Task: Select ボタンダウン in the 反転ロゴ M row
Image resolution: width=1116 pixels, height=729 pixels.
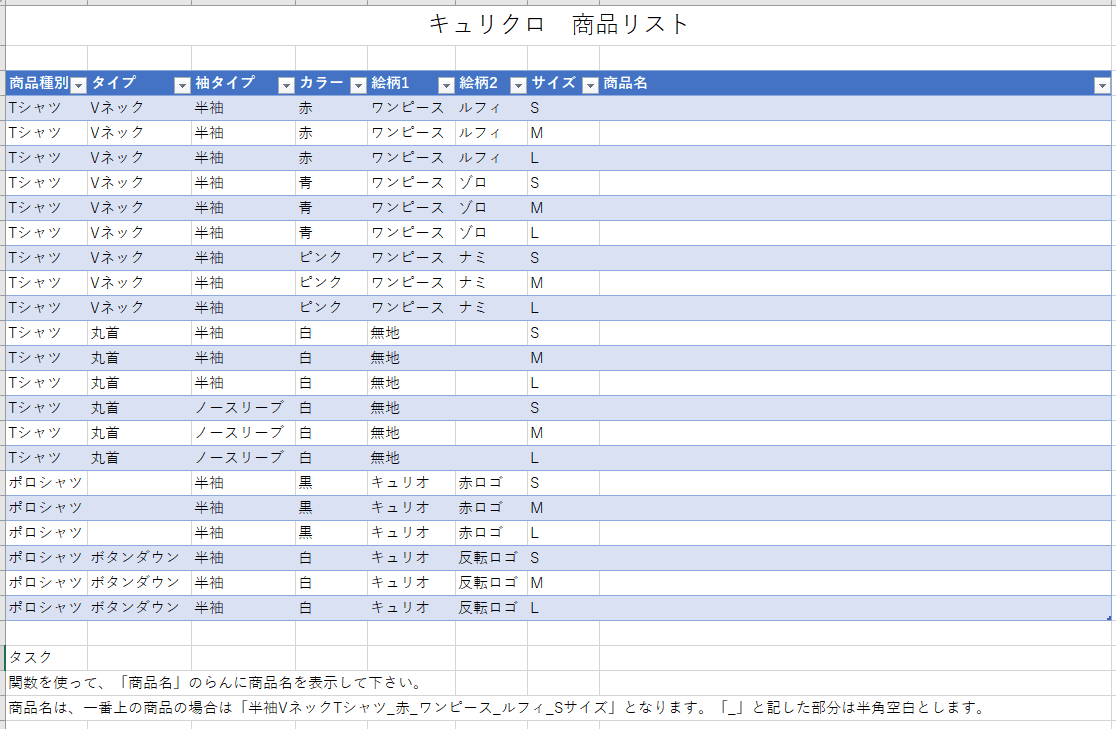Action: (135, 582)
